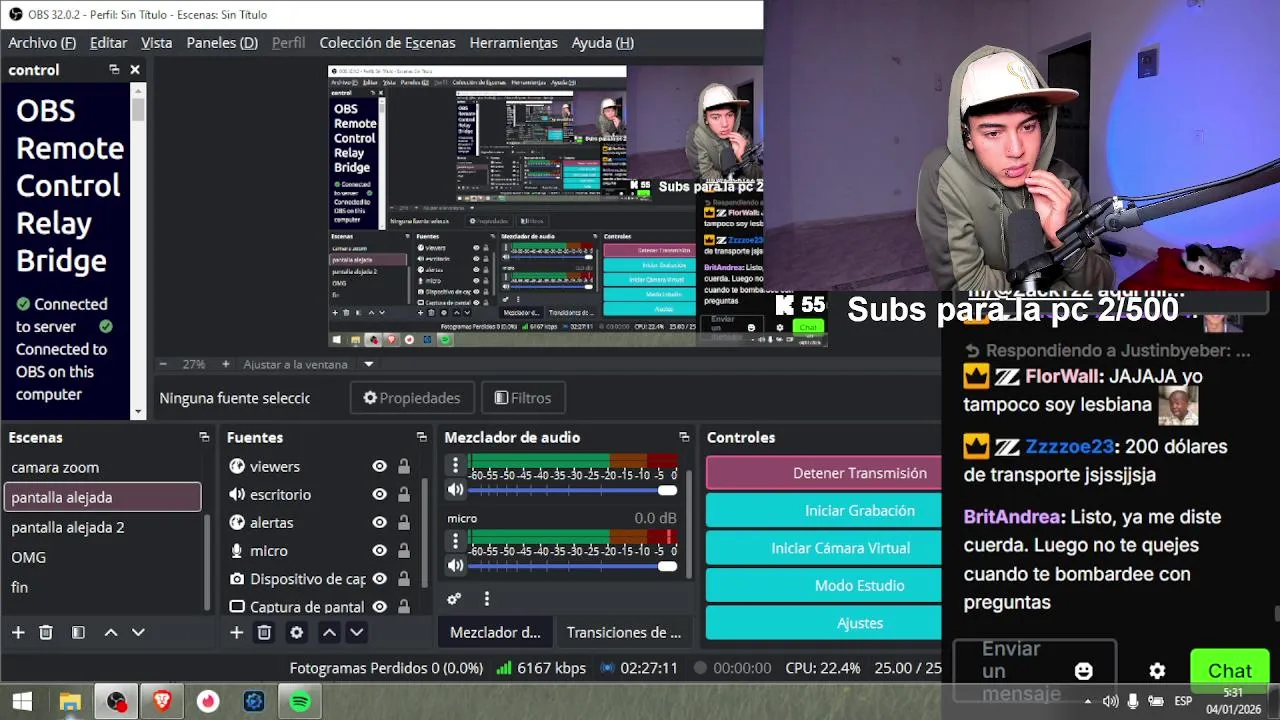
Task: Click Iniciar Cámara Virtual button
Action: point(824,548)
